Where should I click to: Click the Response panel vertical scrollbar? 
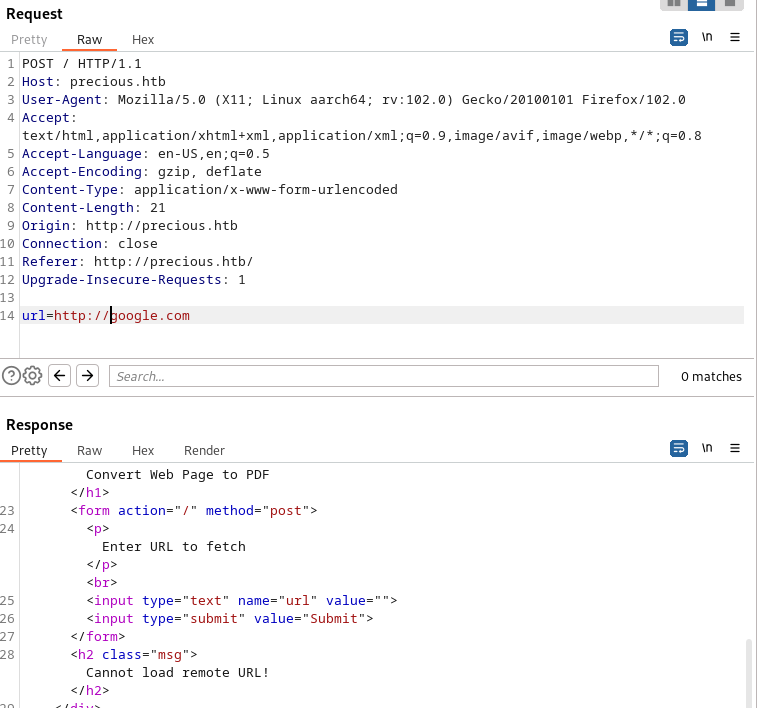[x=749, y=673]
